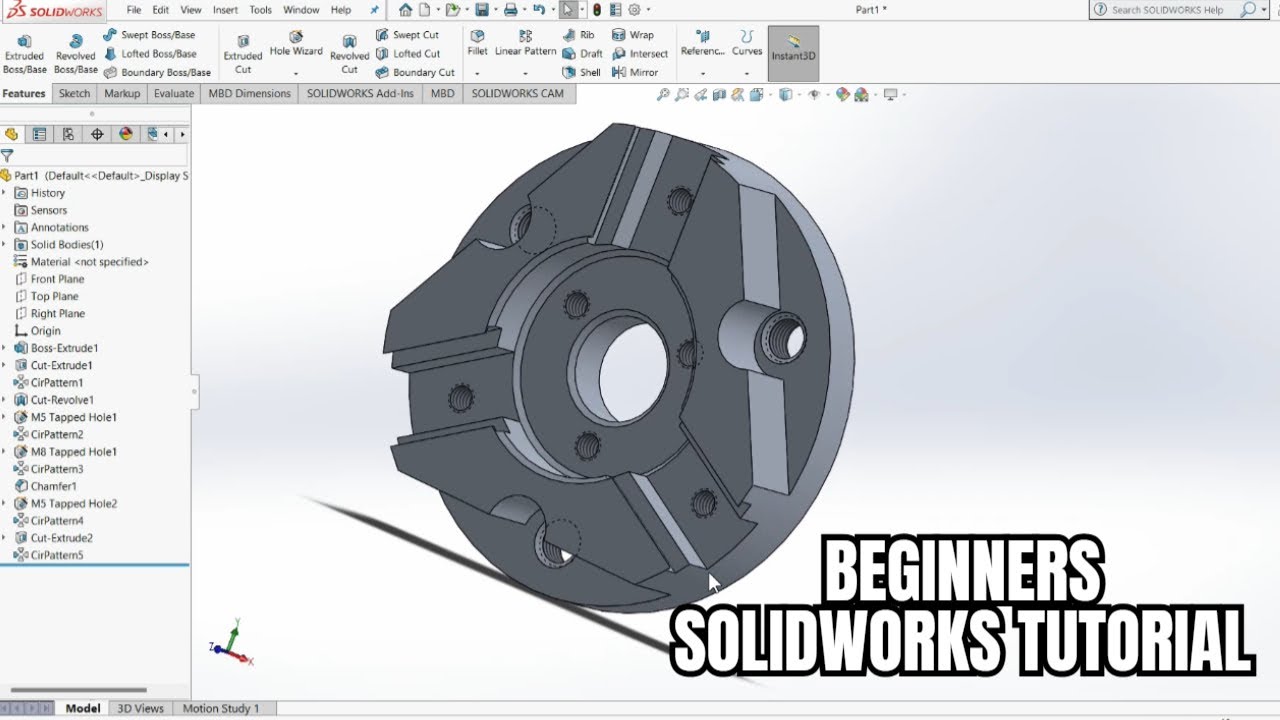Select the Extruded Cut tool
Image resolution: width=1280 pixels, height=720 pixels.
click(243, 55)
